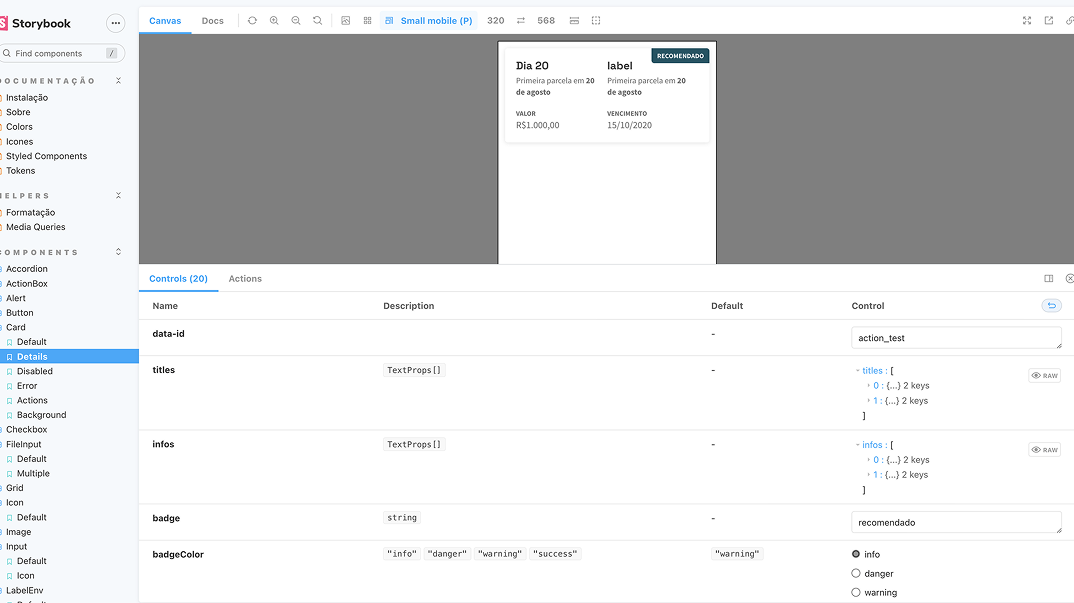Copy canvas link icon
Image resolution: width=1074 pixels, height=603 pixels.
click(1069, 21)
